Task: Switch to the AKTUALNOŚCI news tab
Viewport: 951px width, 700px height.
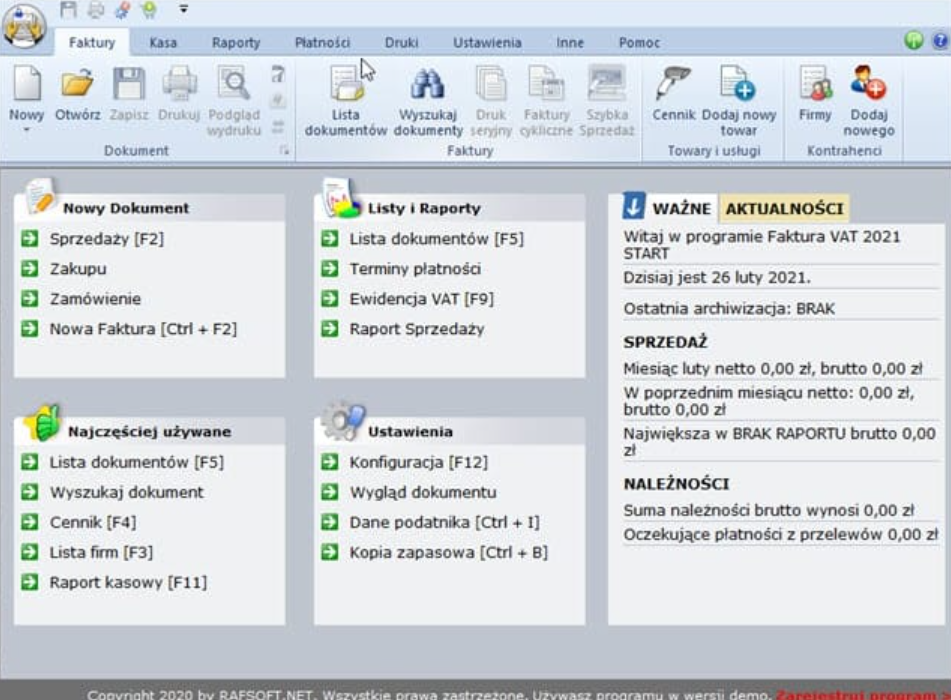Action: tap(784, 209)
